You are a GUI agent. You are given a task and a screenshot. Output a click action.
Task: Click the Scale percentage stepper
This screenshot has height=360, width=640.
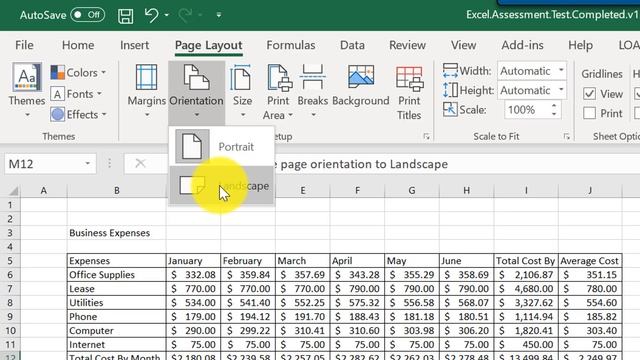pos(554,109)
